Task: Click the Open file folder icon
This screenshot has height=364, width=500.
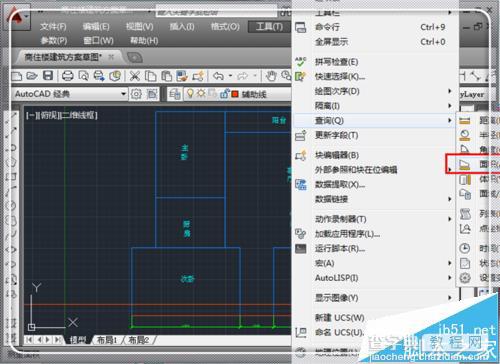Action: [x=32, y=76]
